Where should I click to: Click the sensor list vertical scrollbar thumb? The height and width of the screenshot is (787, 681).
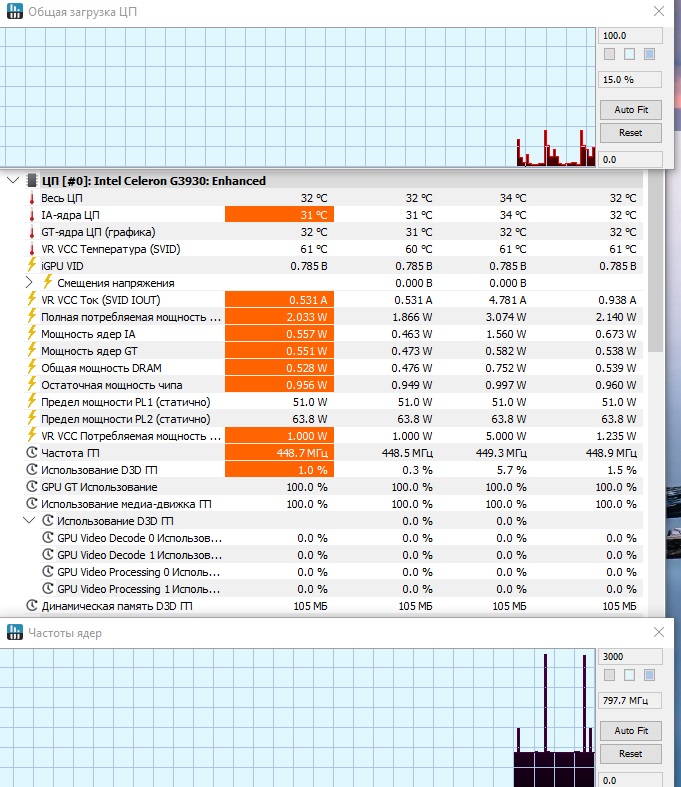coord(655,261)
